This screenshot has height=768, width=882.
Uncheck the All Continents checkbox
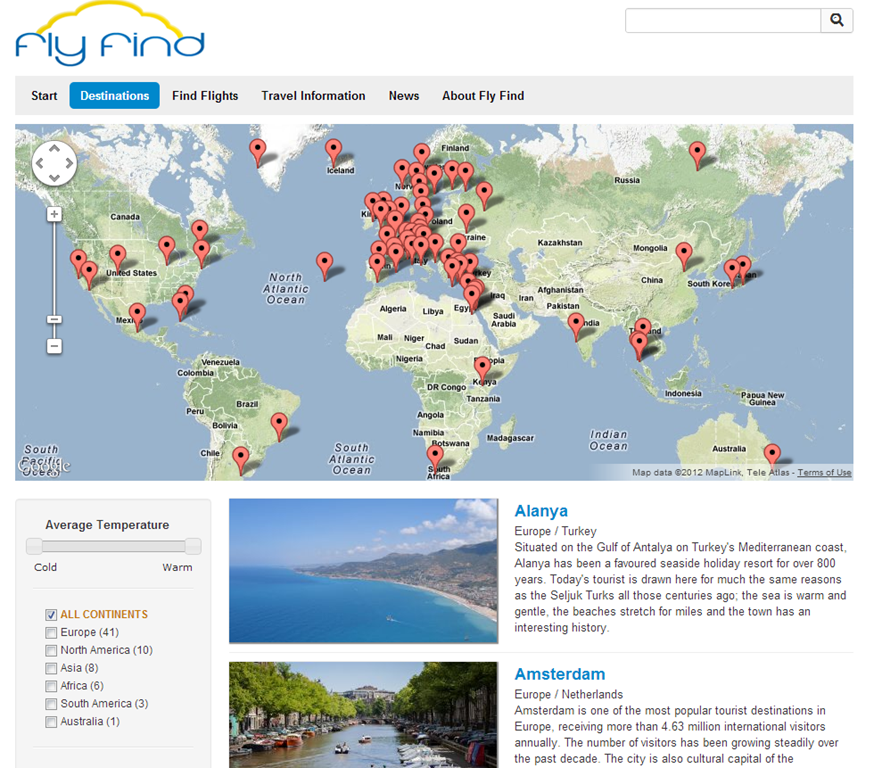51,615
